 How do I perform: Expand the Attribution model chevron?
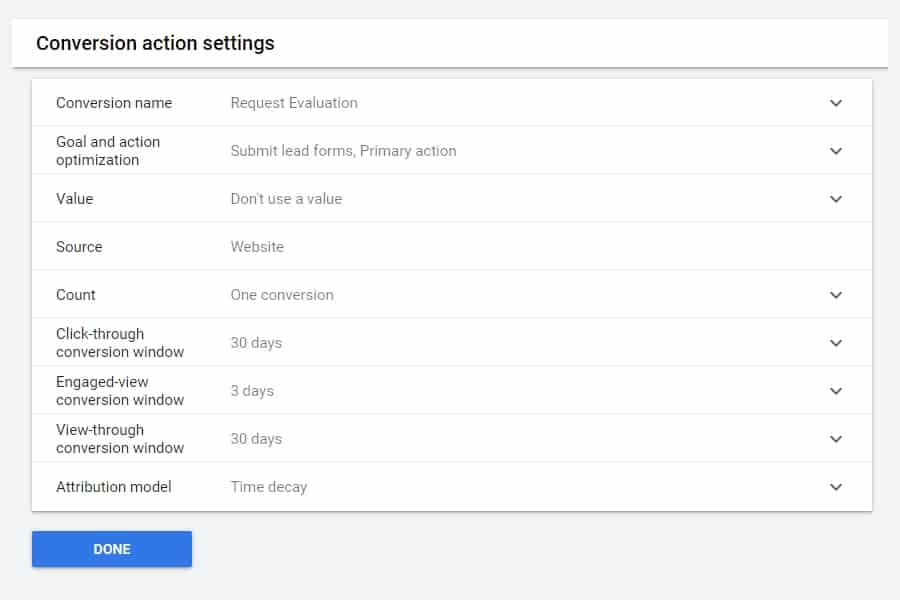[836, 487]
